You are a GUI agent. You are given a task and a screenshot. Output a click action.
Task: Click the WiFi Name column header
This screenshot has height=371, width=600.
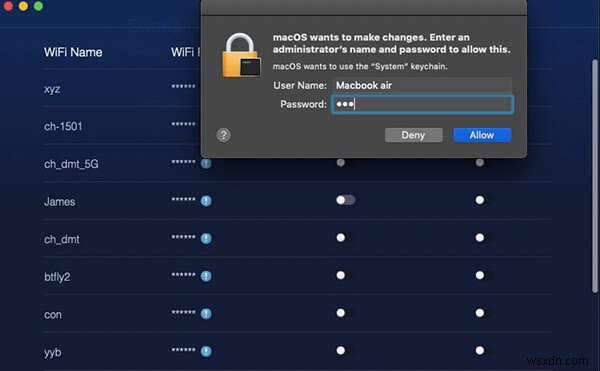pyautogui.click(x=73, y=52)
